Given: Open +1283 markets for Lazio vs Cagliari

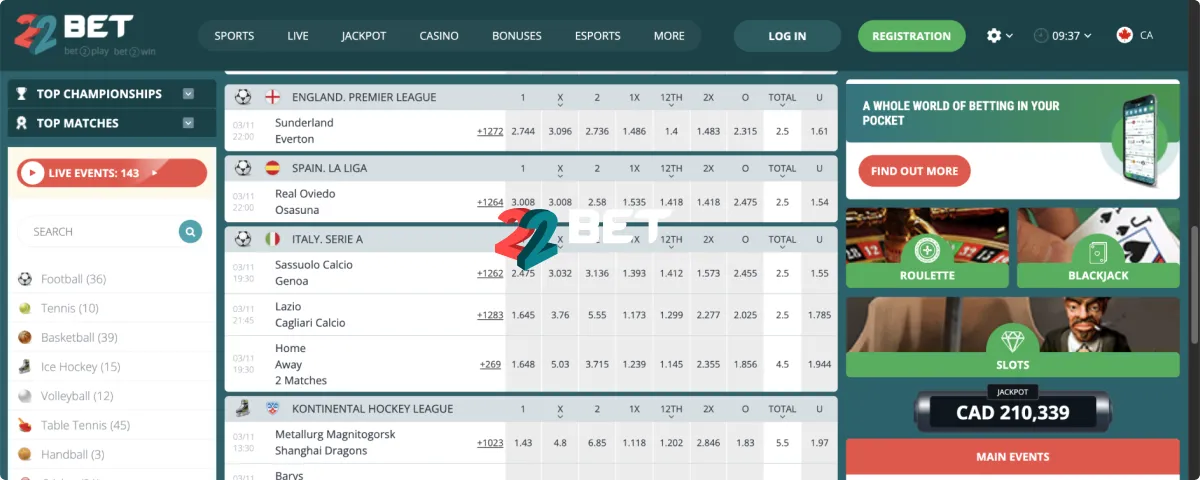Looking at the screenshot, I should (490, 315).
